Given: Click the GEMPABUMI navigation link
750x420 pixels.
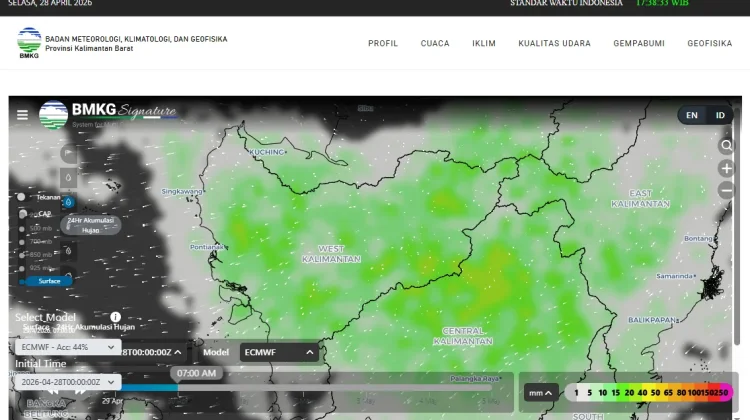Looking at the screenshot, I should coord(639,44).
